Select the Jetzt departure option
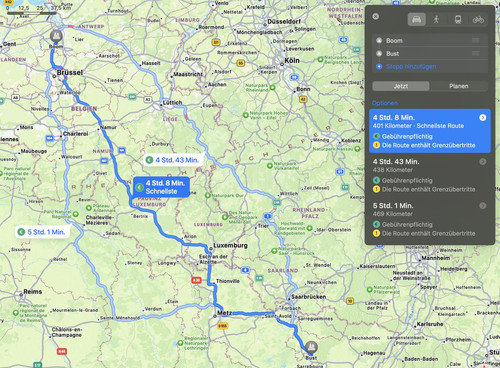500x368 pixels. pos(401,86)
